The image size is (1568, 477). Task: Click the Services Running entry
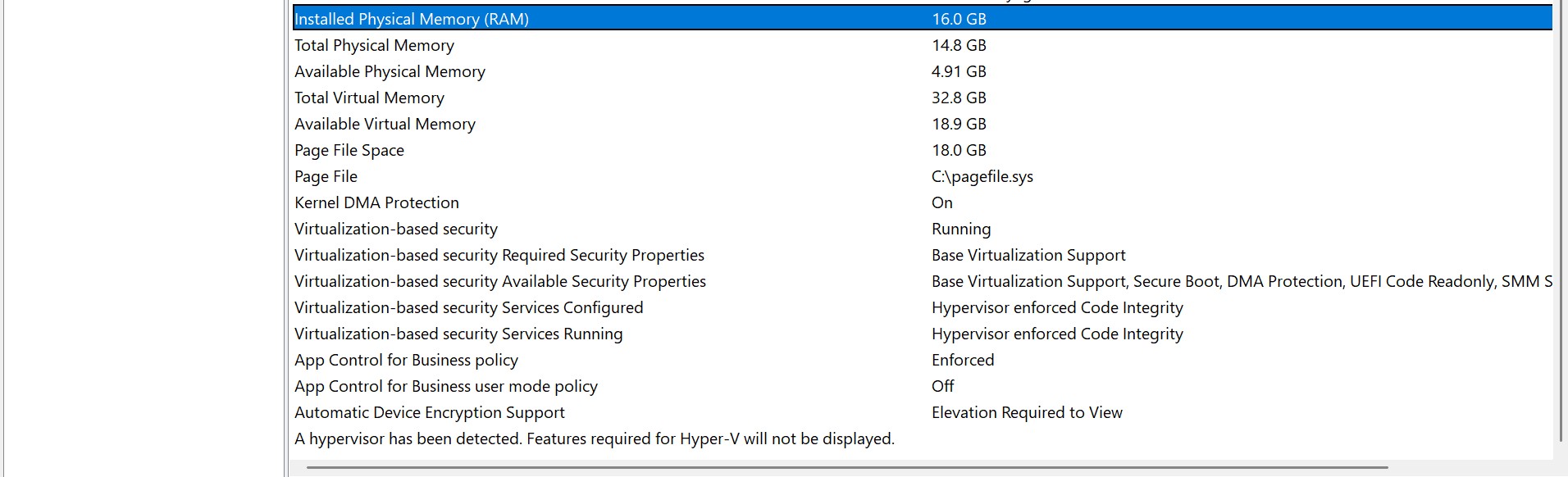pos(458,334)
